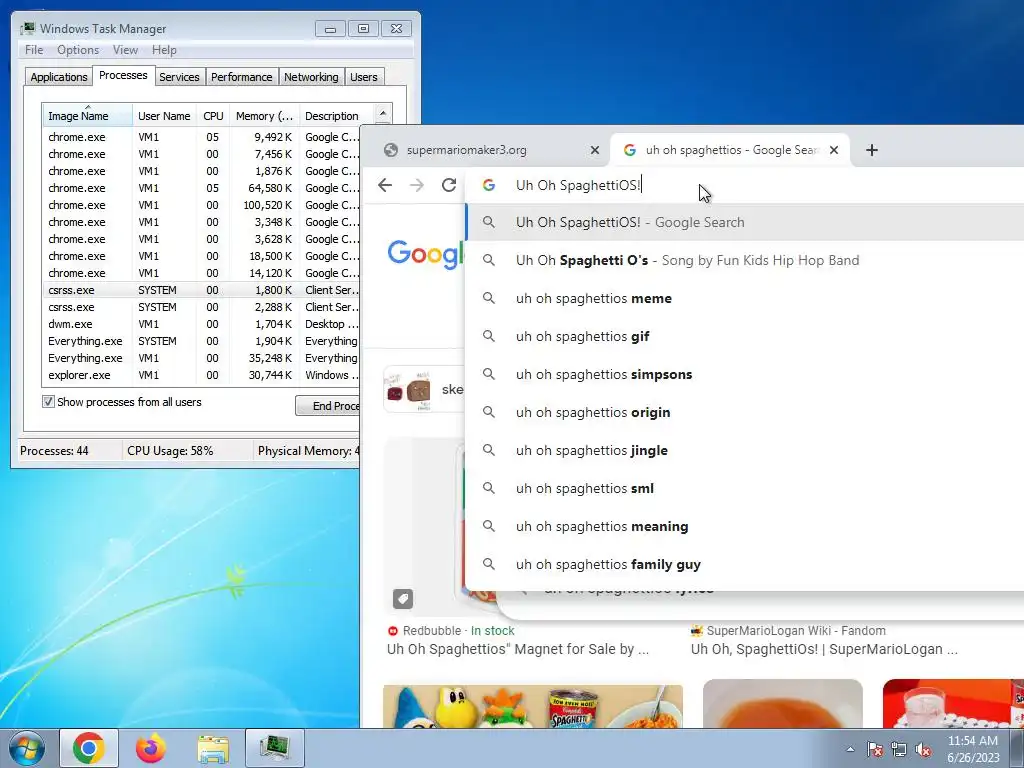This screenshot has width=1024, height=768.
Task: Open a new Chrome tab
Action: click(872, 150)
